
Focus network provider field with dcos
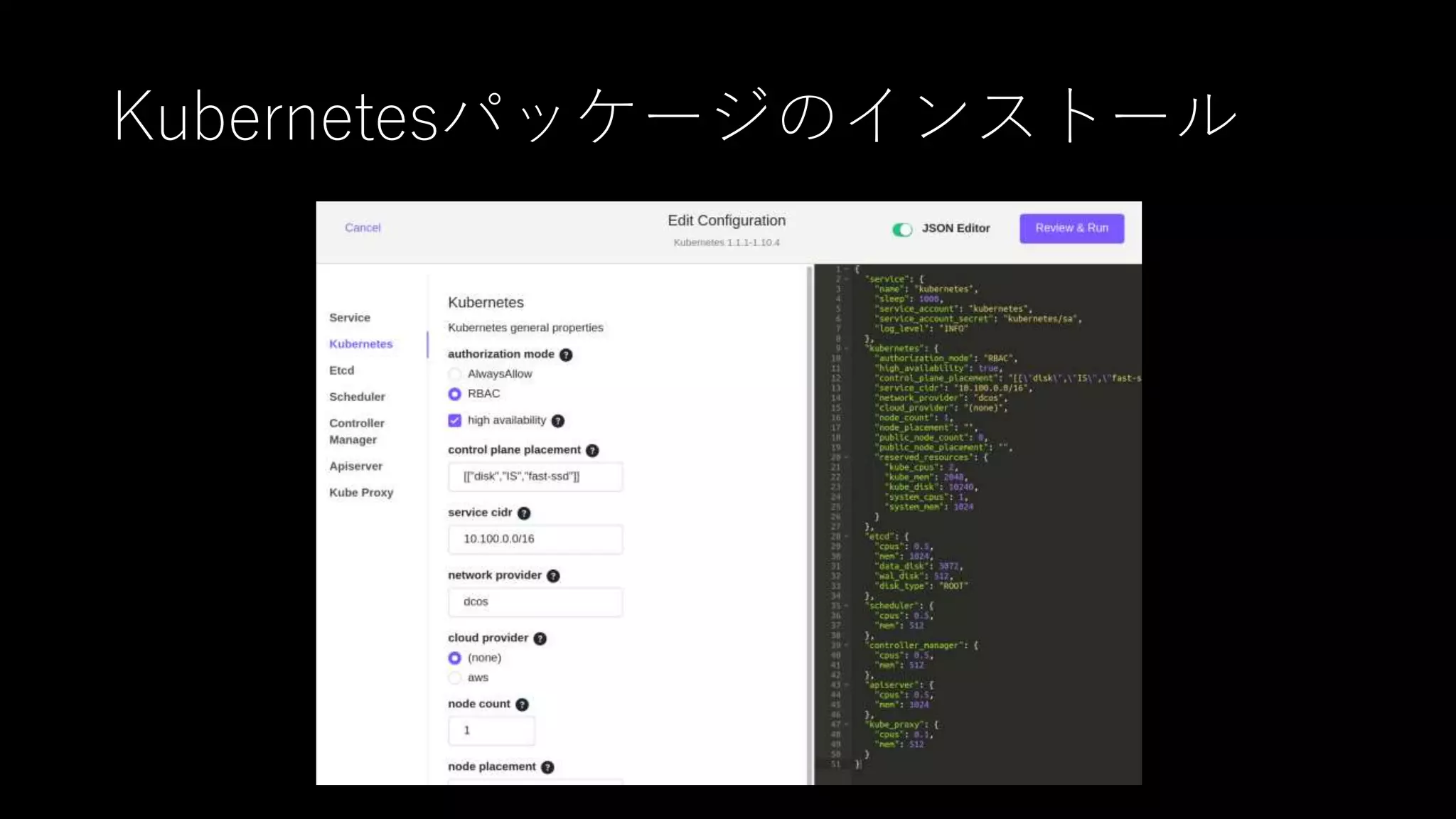click(535, 601)
